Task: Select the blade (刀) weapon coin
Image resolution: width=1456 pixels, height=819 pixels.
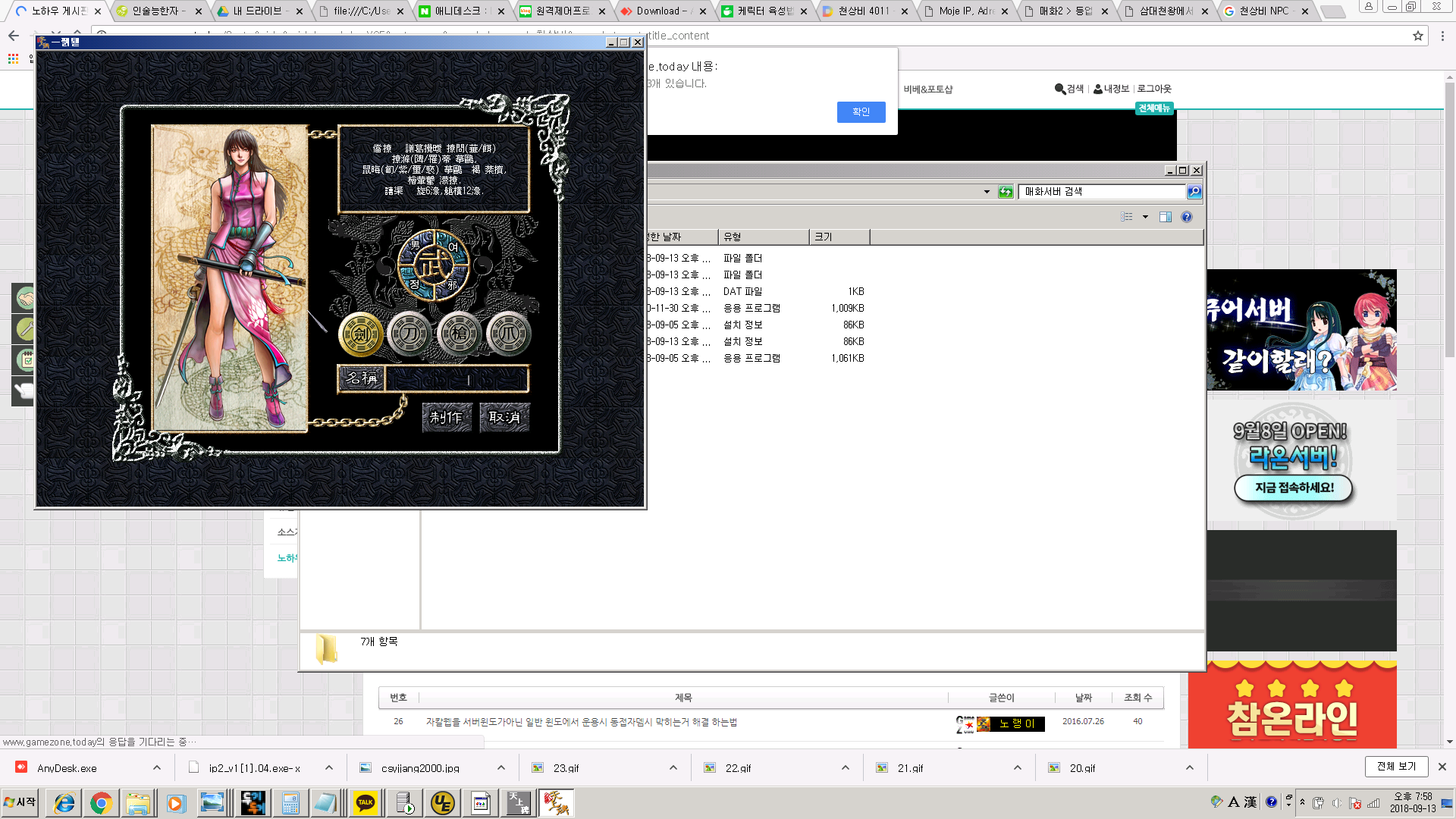Action: point(409,334)
